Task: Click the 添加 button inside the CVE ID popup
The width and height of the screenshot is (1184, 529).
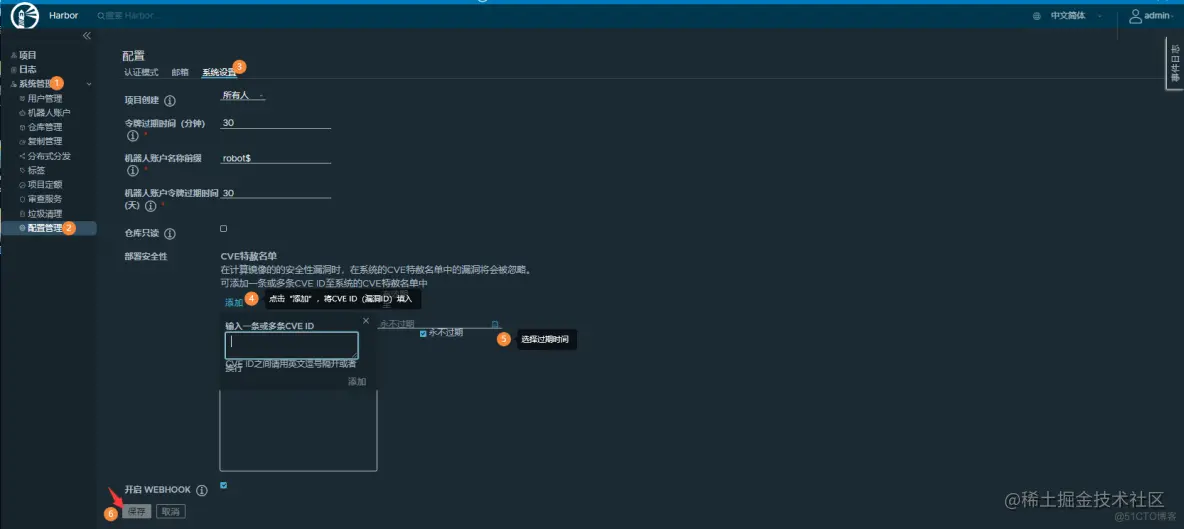Action: pos(357,382)
